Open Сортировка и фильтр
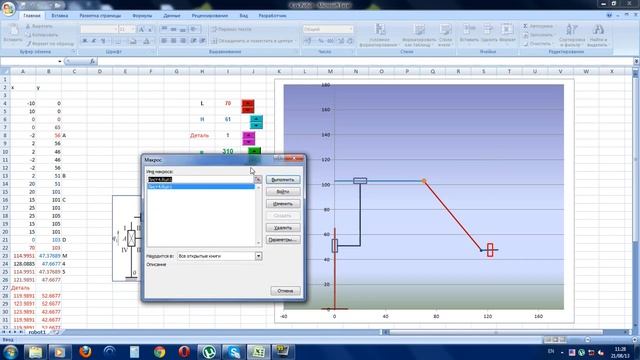 tap(572, 35)
